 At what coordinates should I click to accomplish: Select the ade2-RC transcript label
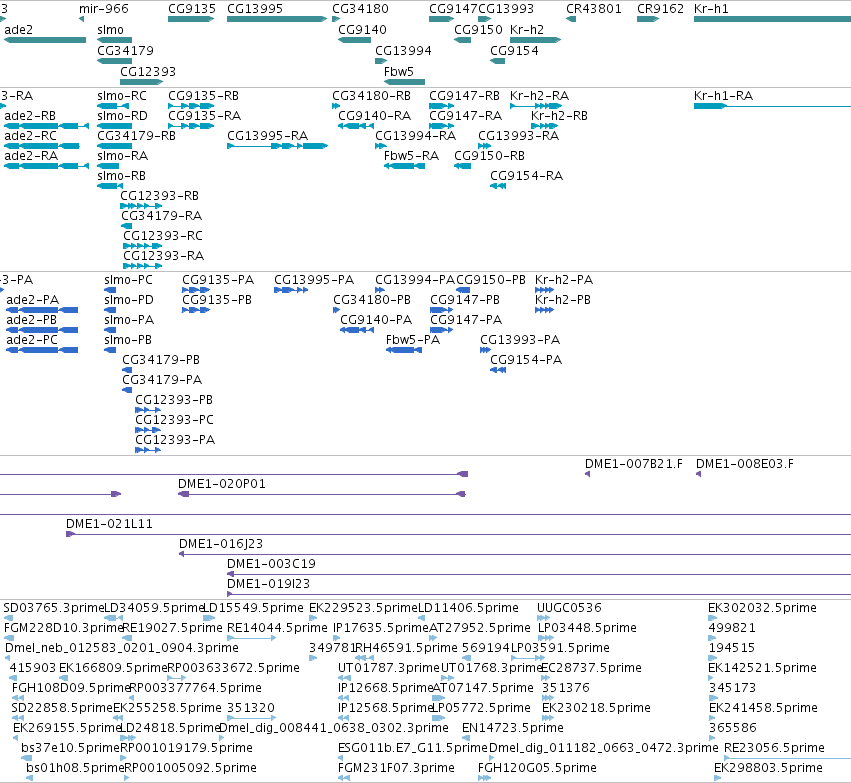coord(30,136)
